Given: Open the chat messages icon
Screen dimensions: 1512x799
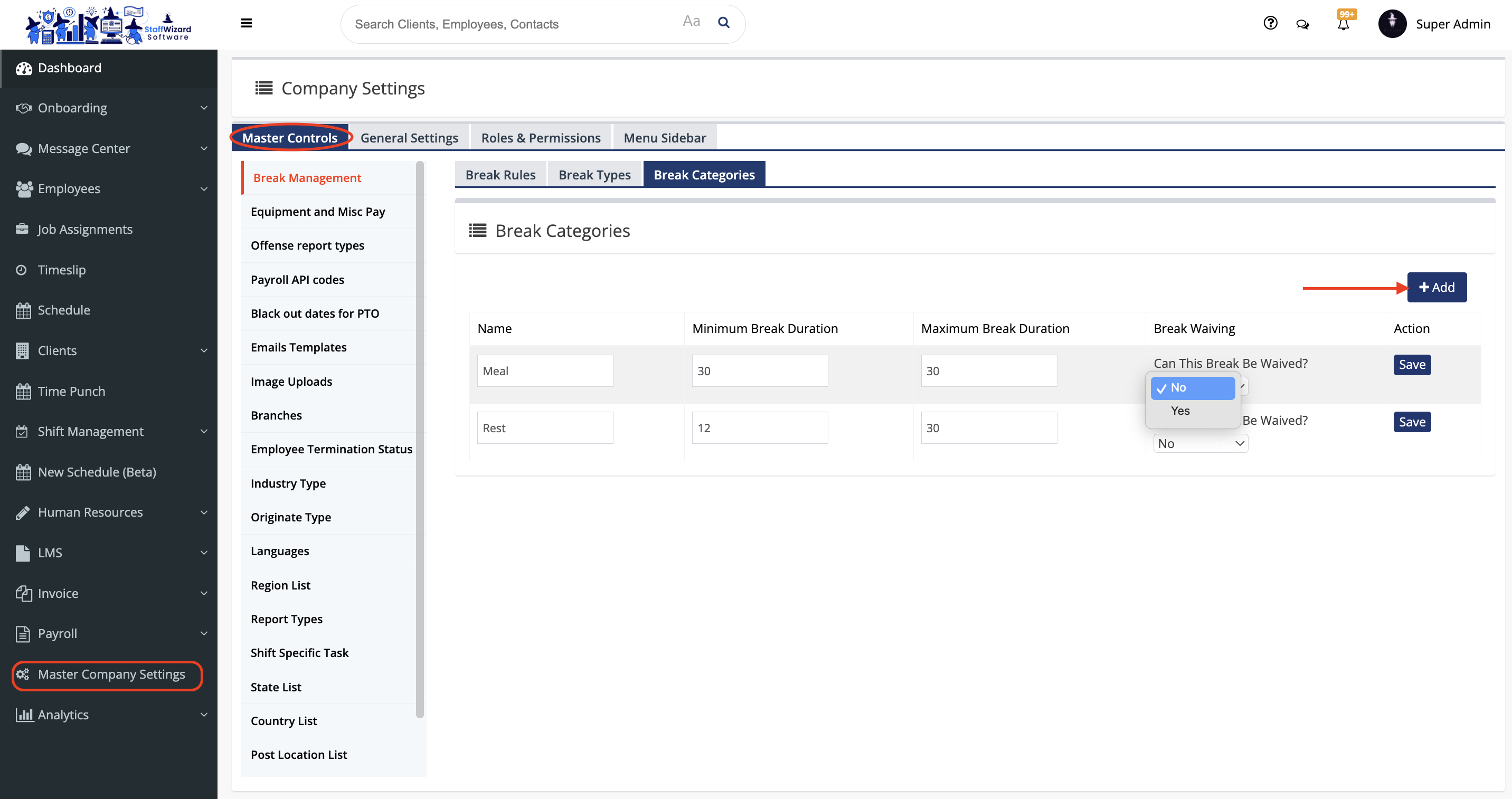Looking at the screenshot, I should (1302, 24).
